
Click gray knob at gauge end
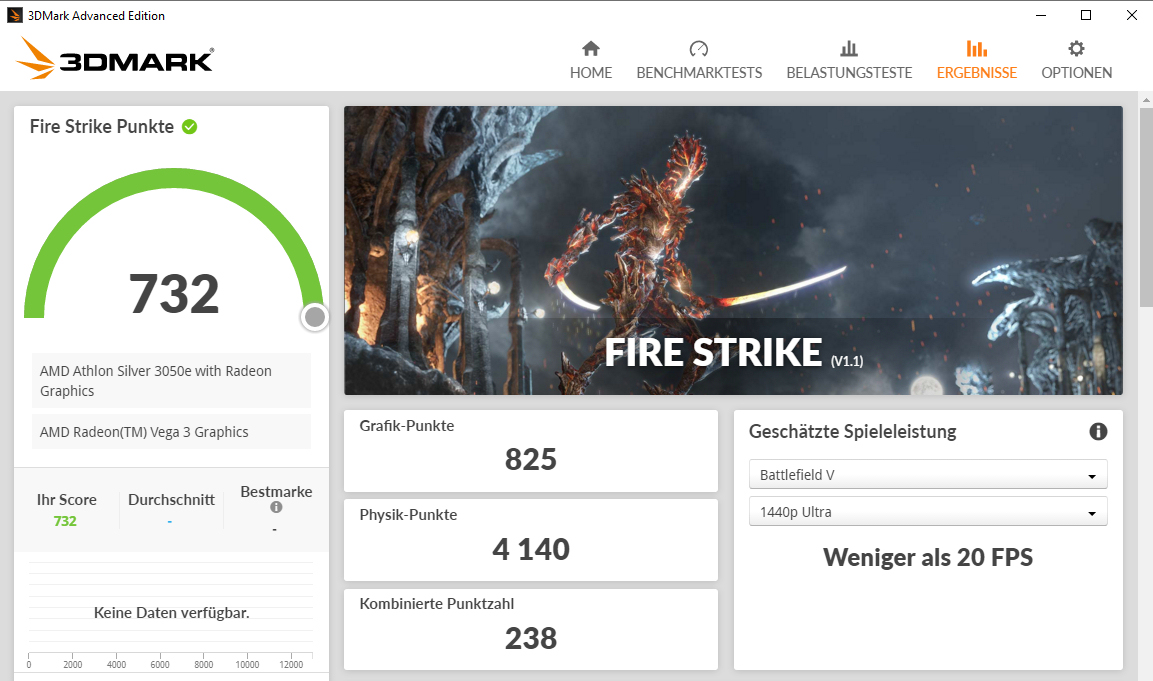tap(315, 317)
